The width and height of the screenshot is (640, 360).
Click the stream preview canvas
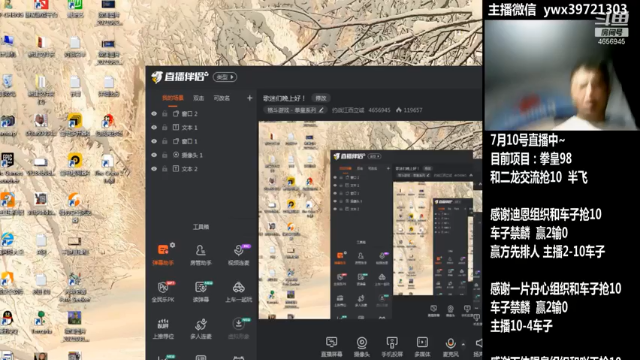tap(370, 220)
